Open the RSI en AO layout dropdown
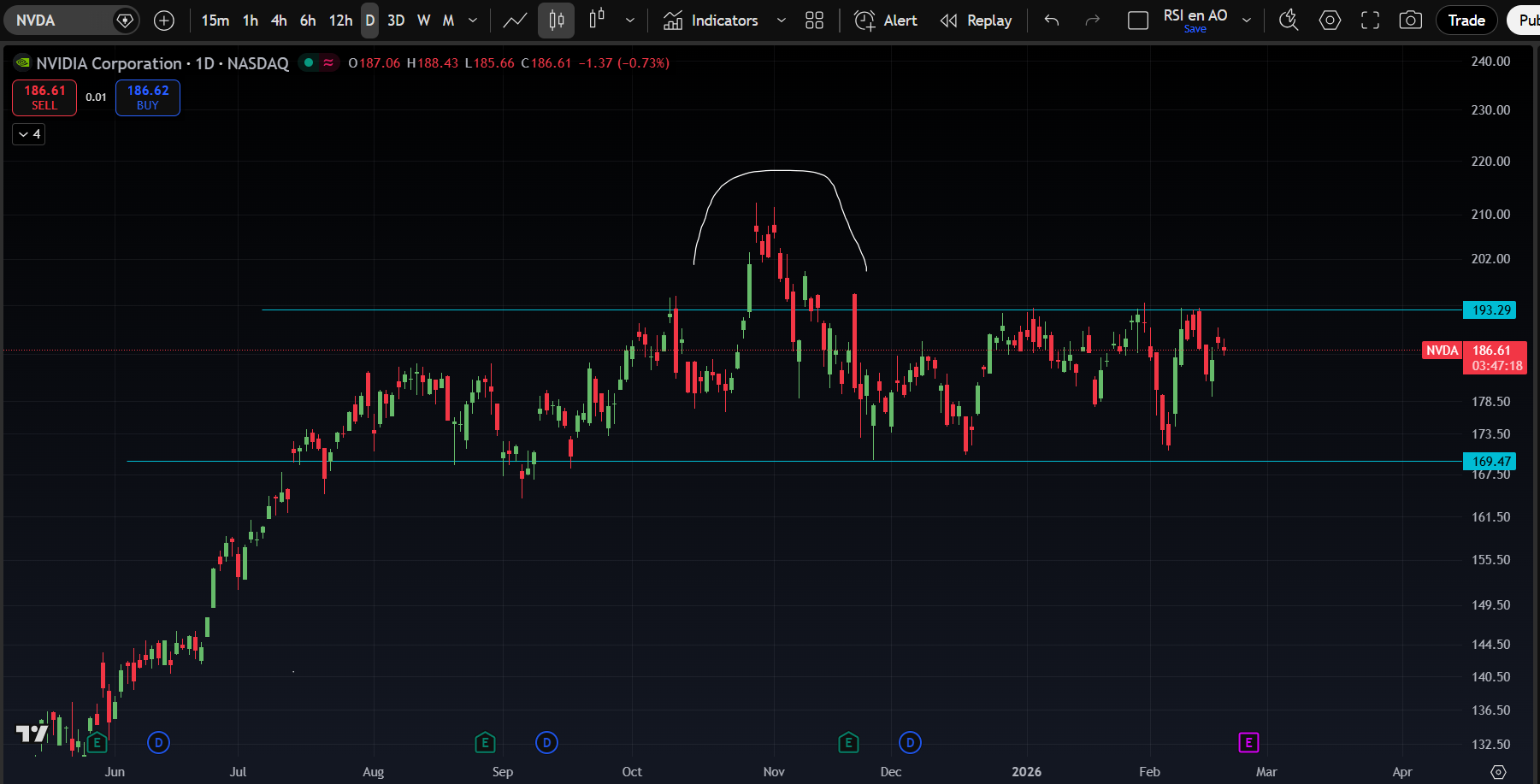1540x784 pixels. [x=1247, y=21]
